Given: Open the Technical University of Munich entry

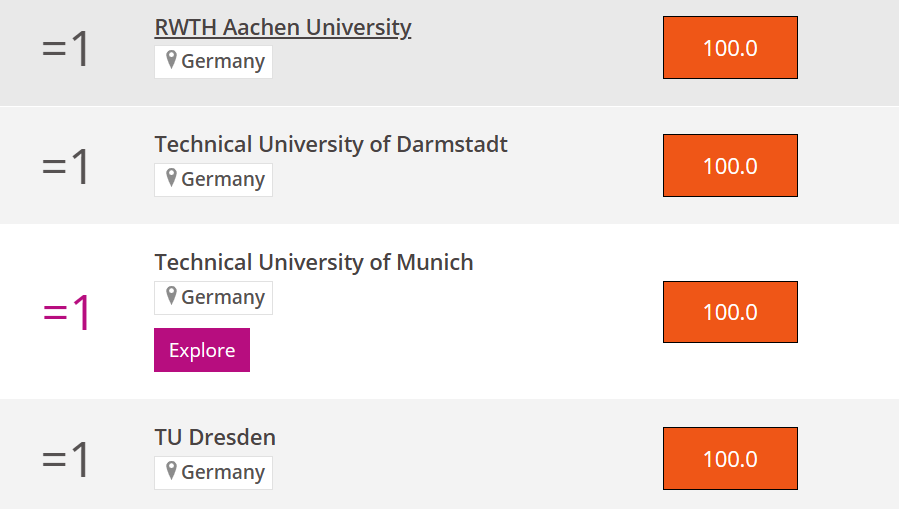Looking at the screenshot, I should click(314, 263).
